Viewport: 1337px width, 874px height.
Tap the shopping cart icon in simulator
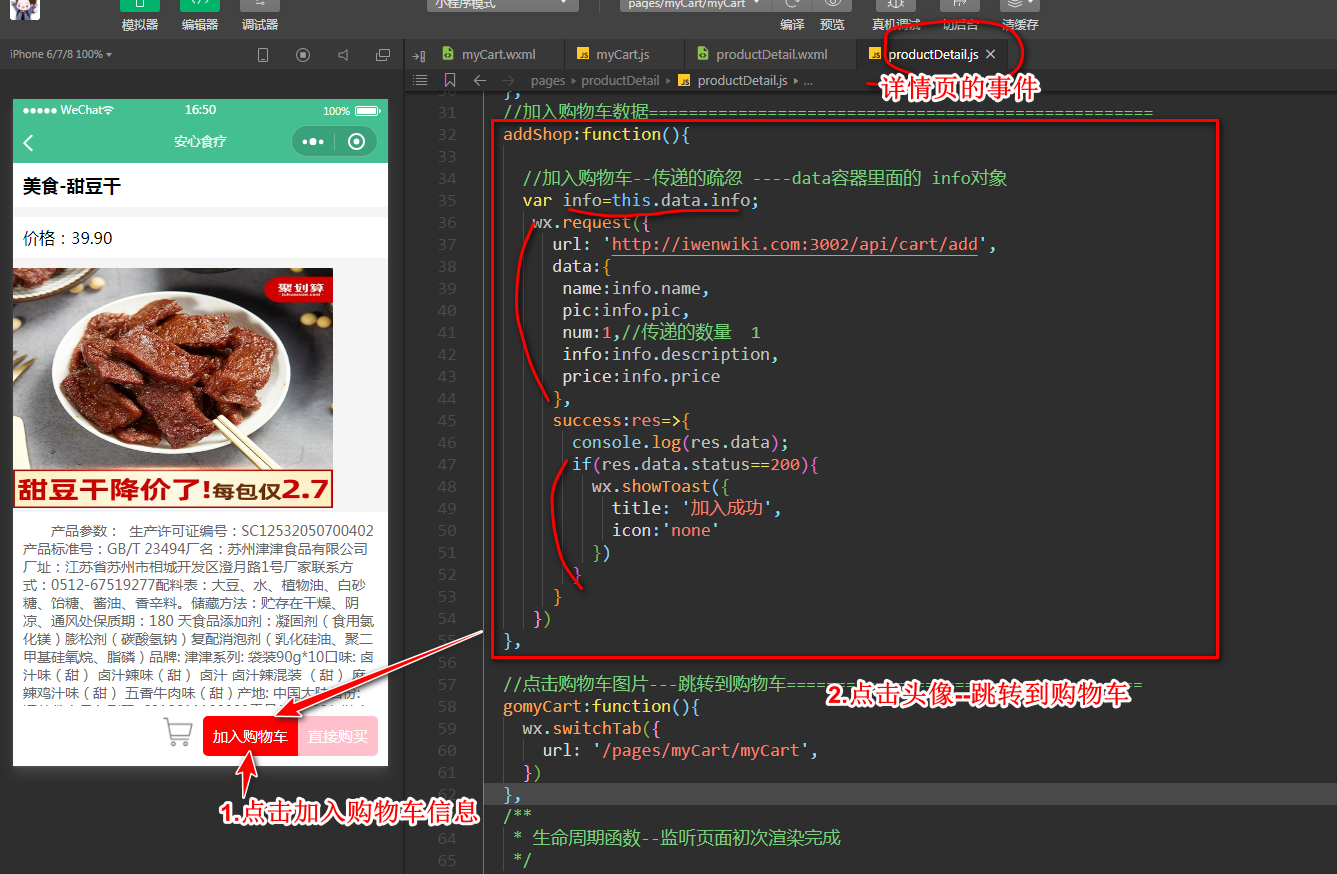point(178,732)
